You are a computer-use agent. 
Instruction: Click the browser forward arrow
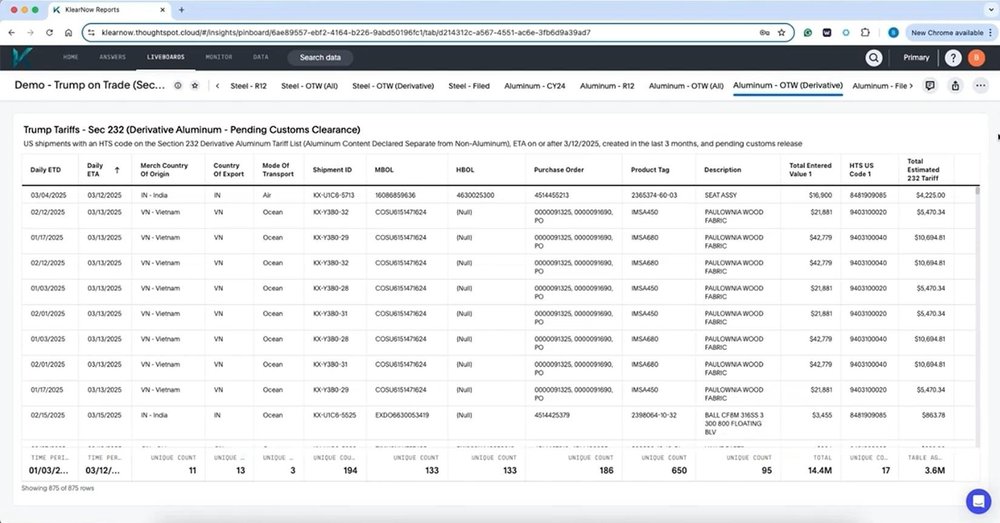[x=30, y=33]
